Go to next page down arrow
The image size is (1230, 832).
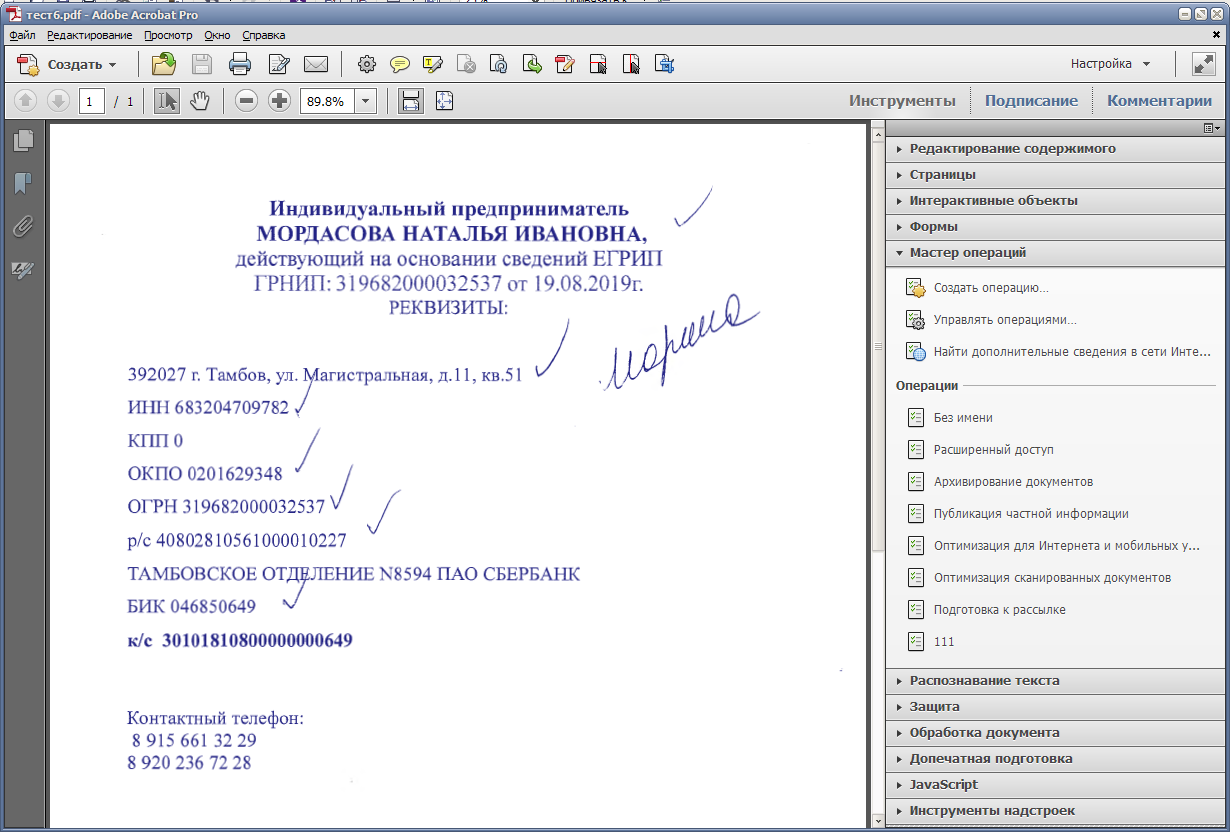tap(58, 101)
